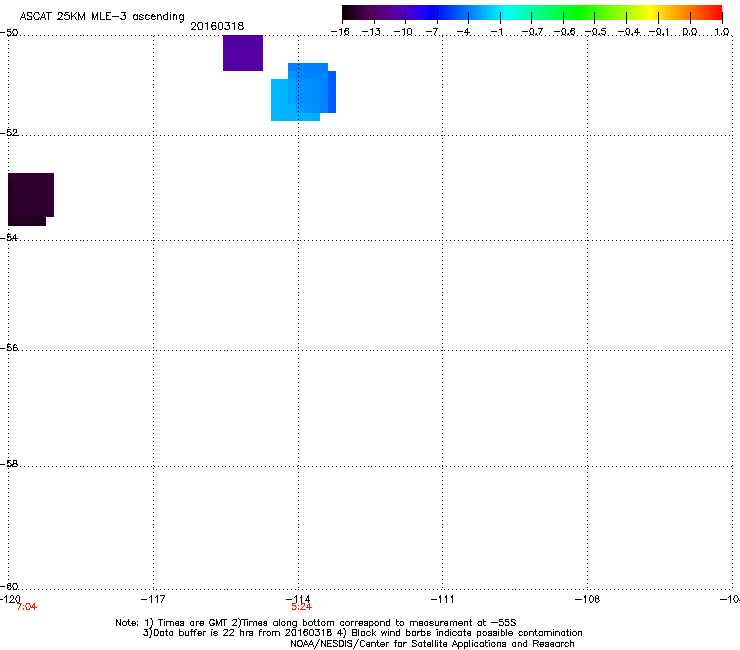Click the longitude label -108
740x650 pixels.
587,599
